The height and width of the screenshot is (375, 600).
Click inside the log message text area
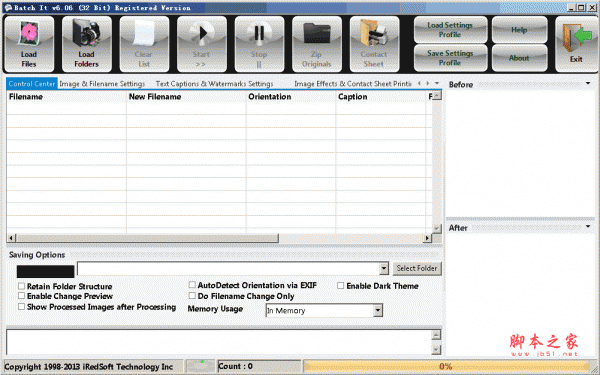coord(219,342)
